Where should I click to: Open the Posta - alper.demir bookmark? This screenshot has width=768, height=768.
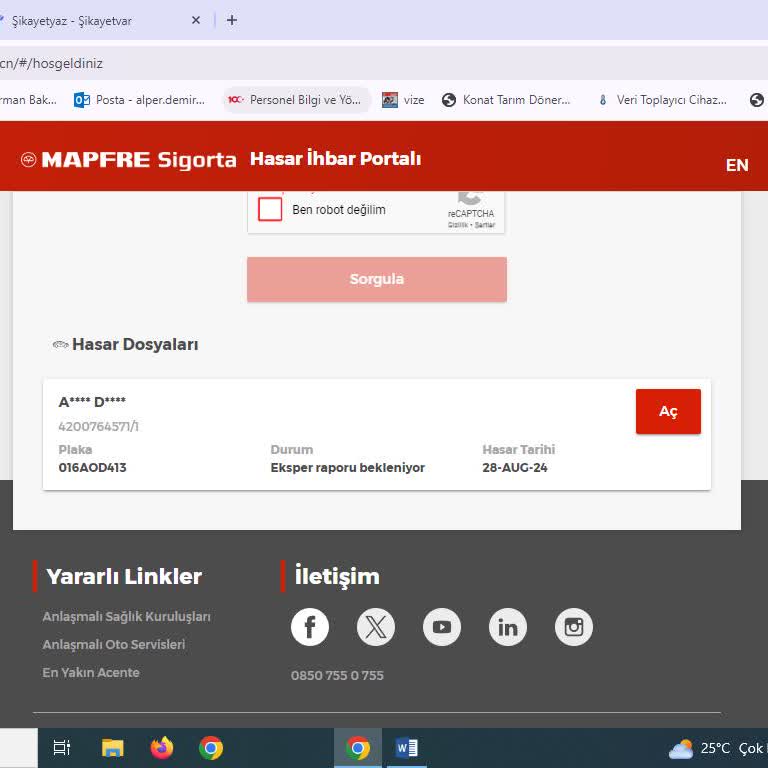140,100
